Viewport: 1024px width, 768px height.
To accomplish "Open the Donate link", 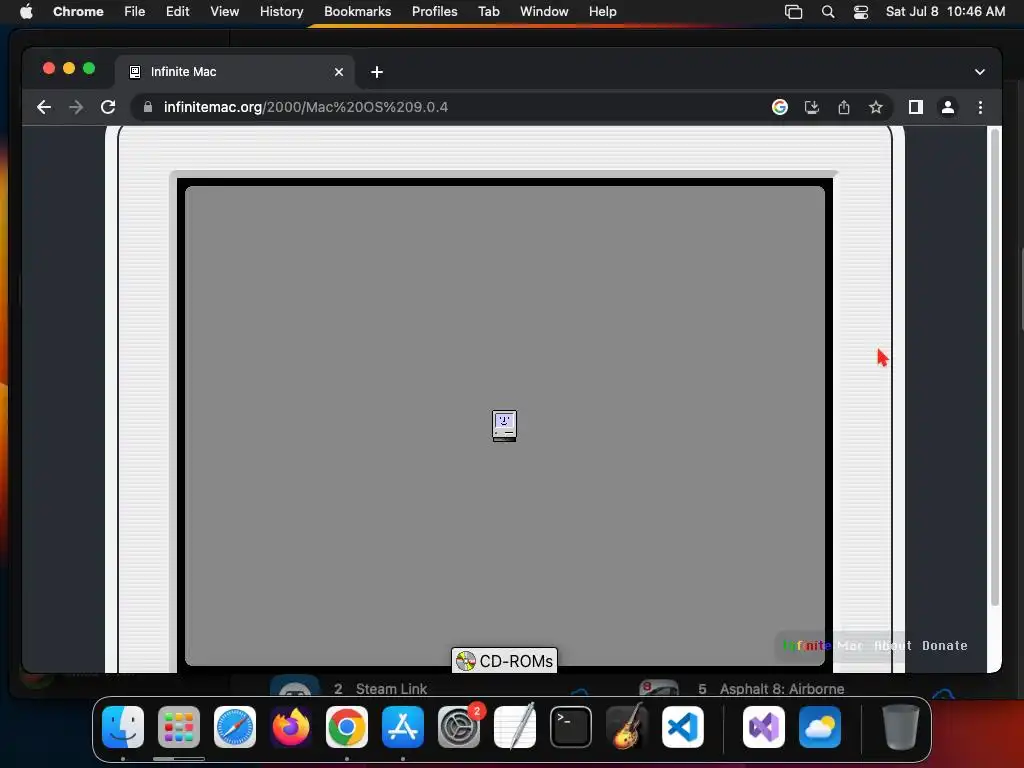I will pos(944,645).
